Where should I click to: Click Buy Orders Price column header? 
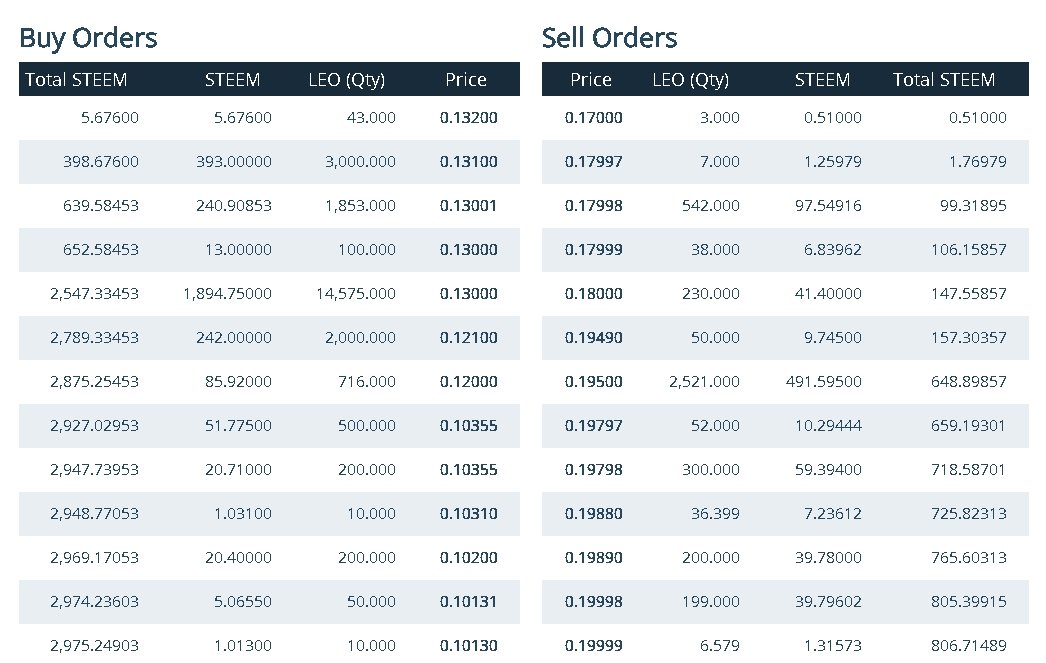(x=466, y=80)
